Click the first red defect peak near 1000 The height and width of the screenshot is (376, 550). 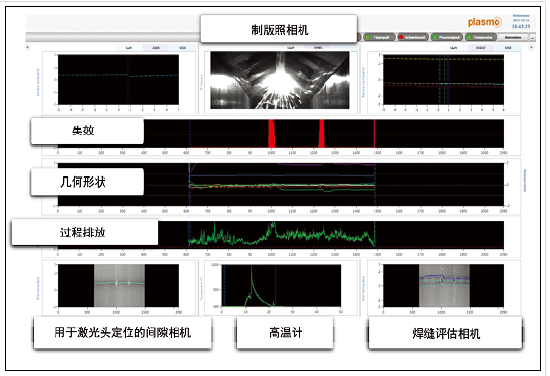(271, 134)
